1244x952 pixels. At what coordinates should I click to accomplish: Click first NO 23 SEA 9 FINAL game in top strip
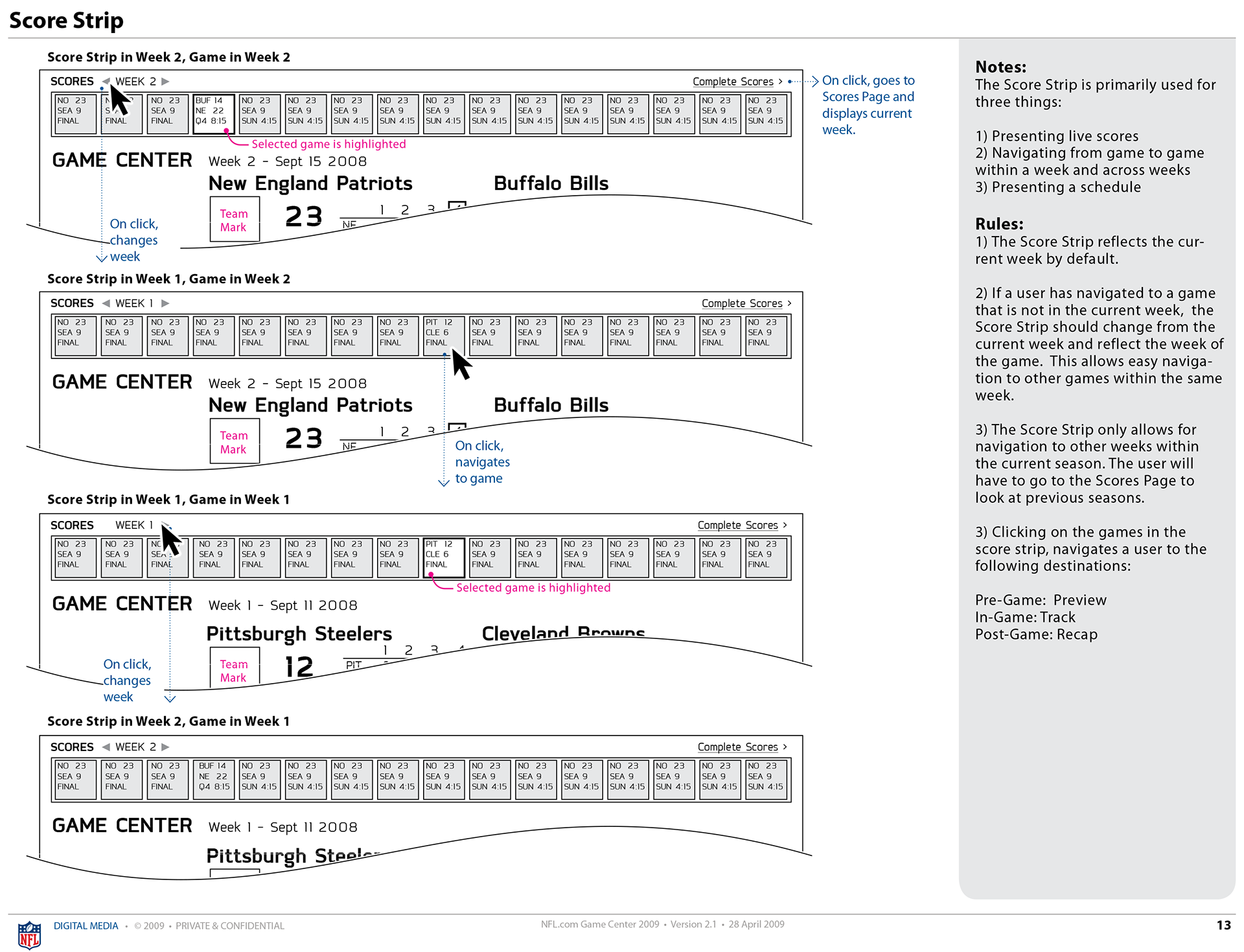point(76,114)
